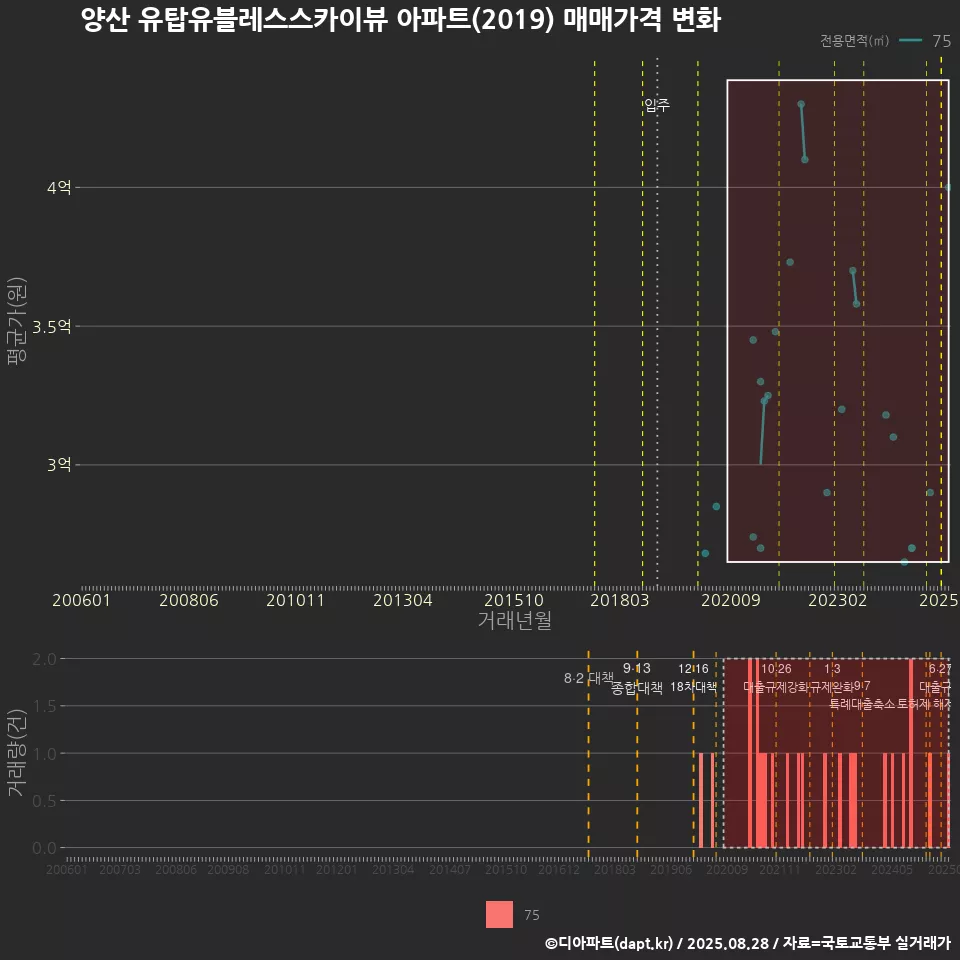Click '201803' on the price chart axis
Viewport: 960px width, 960px height.
[x=619, y=600]
